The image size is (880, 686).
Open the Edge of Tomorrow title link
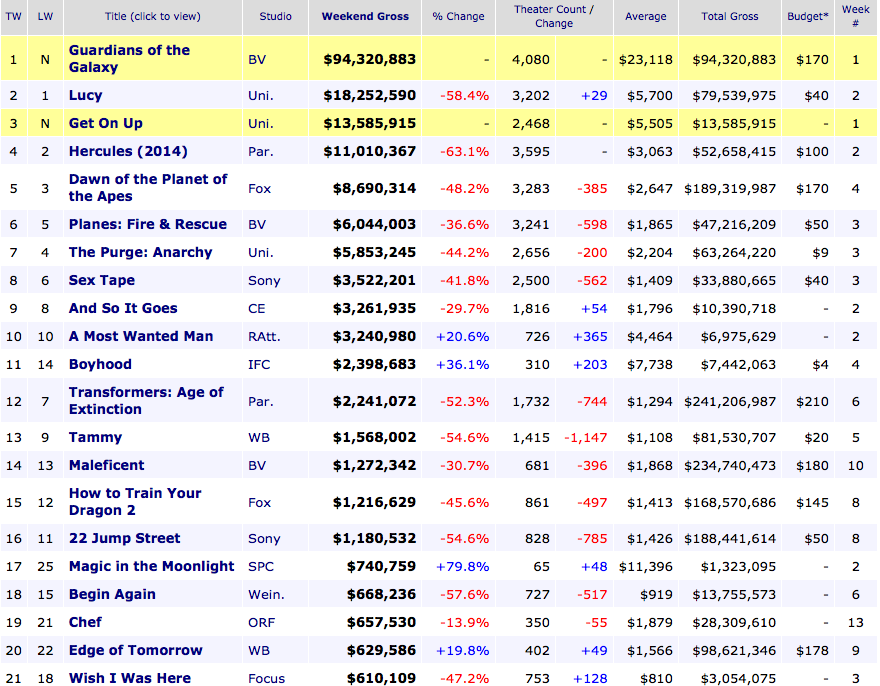click(135, 650)
